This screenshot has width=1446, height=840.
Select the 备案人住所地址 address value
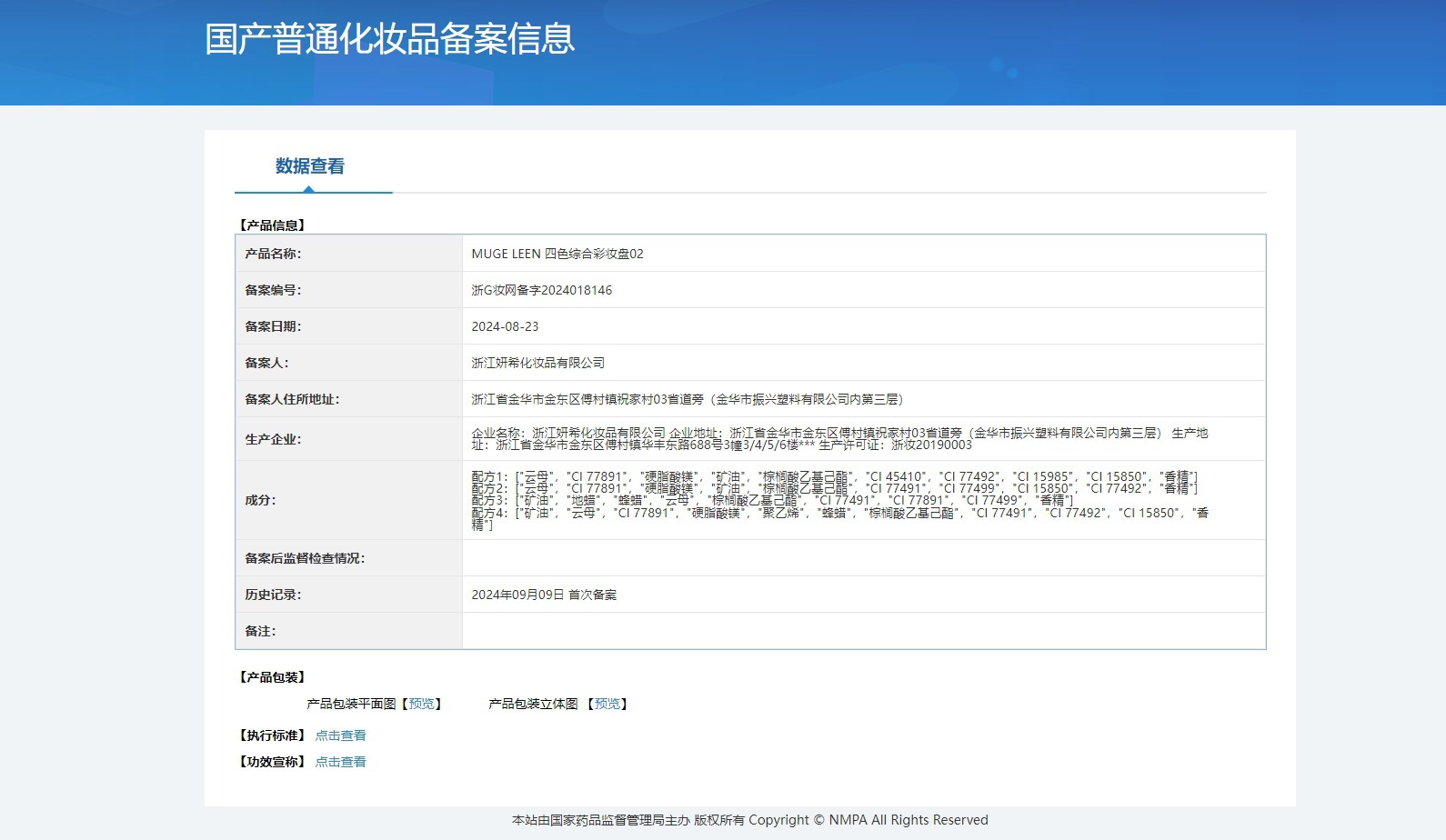click(x=688, y=399)
